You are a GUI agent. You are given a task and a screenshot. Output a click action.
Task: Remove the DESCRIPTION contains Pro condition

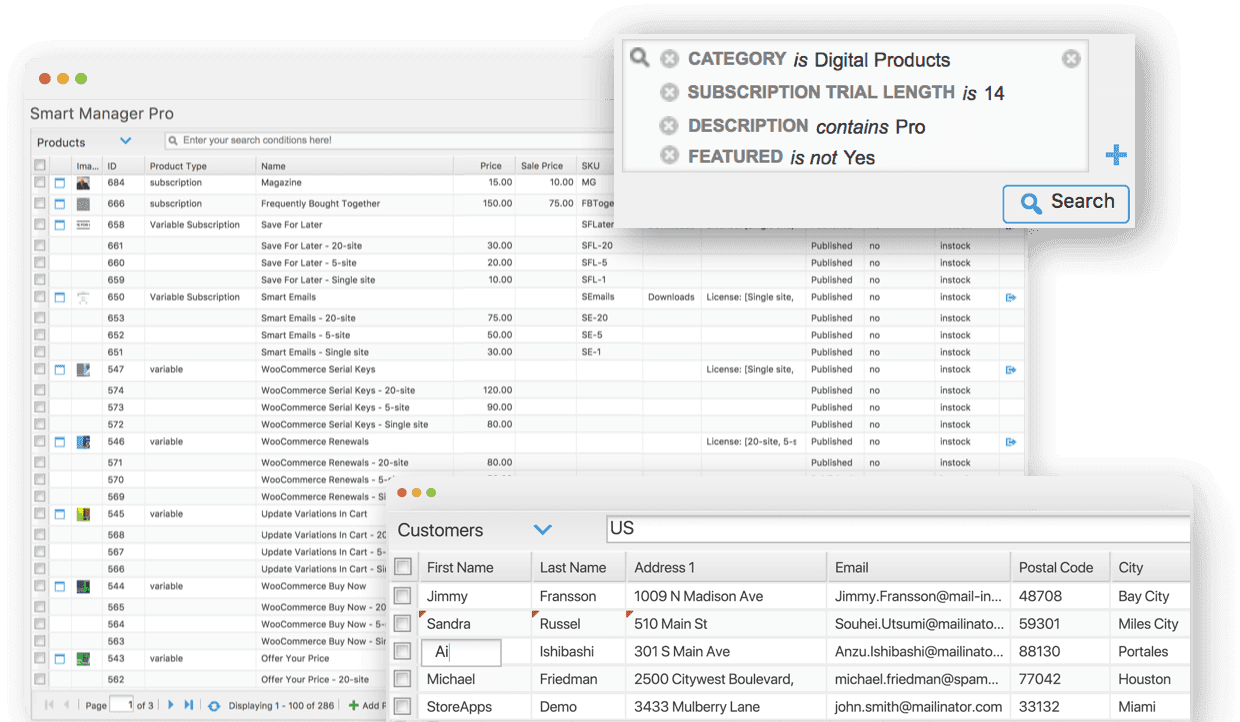pos(669,125)
